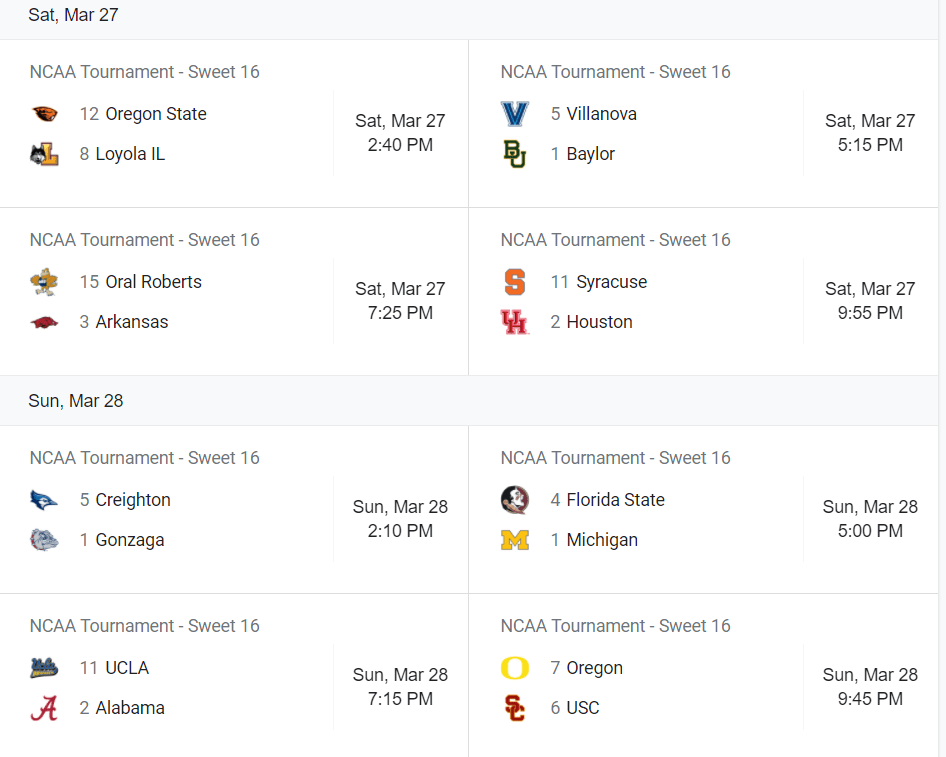The width and height of the screenshot is (946, 757).
Task: Click the Oregon O logo
Action: tap(515, 668)
